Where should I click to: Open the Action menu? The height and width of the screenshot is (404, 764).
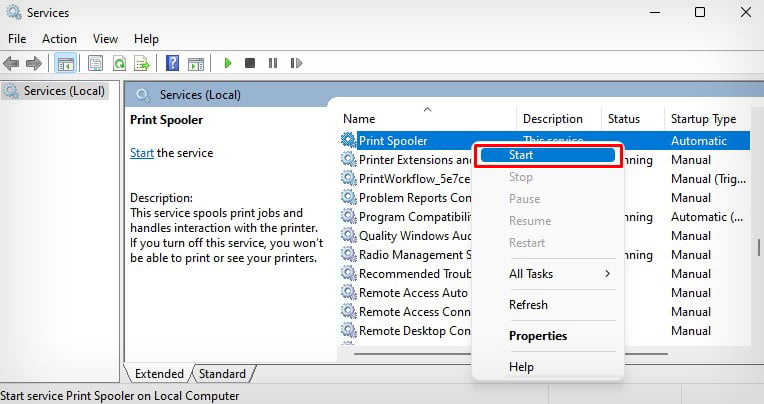[x=59, y=38]
